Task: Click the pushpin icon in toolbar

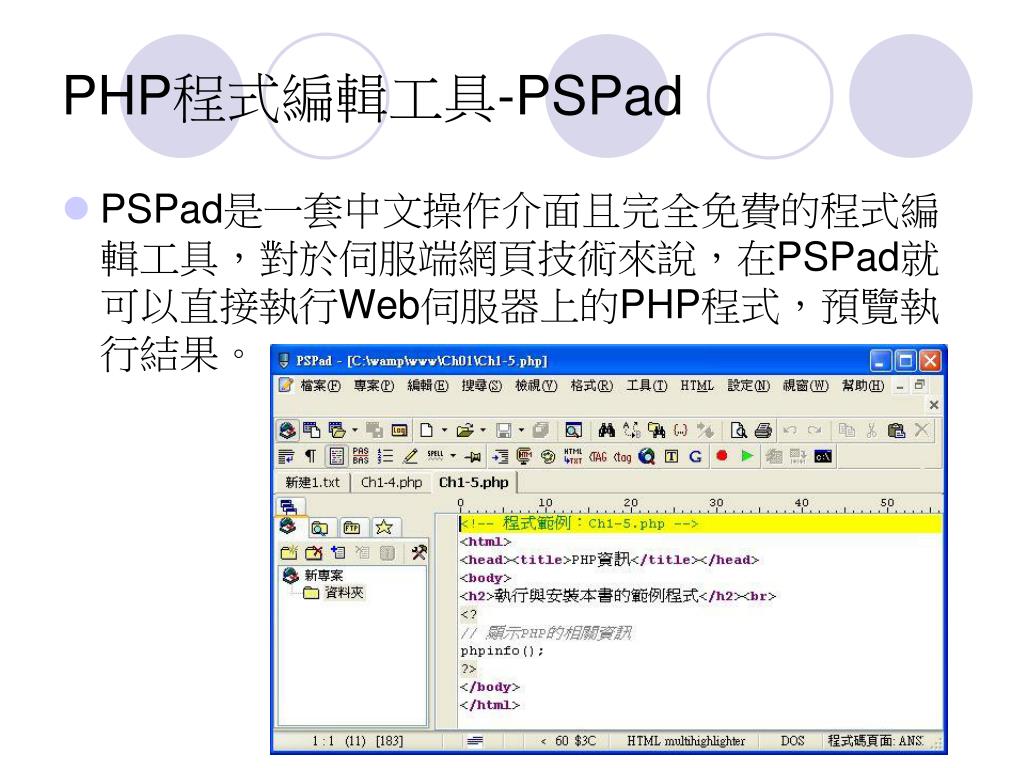Action: (x=473, y=456)
